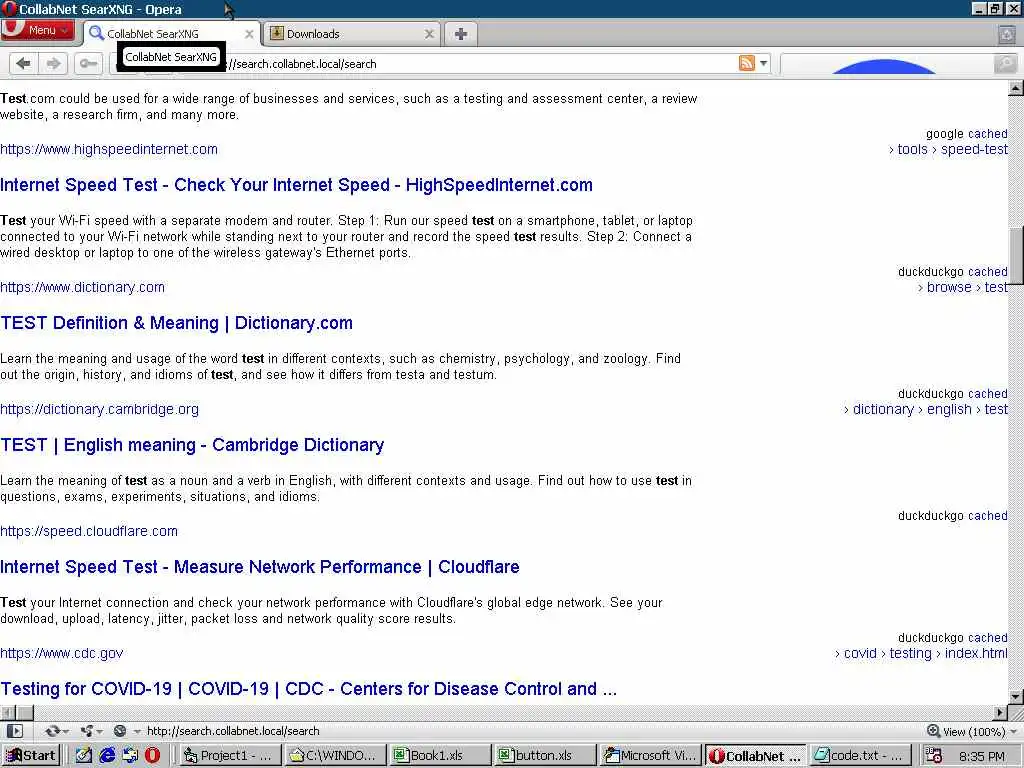This screenshot has height=768, width=1024.
Task: Click the password wand key icon
Action: click(x=88, y=63)
